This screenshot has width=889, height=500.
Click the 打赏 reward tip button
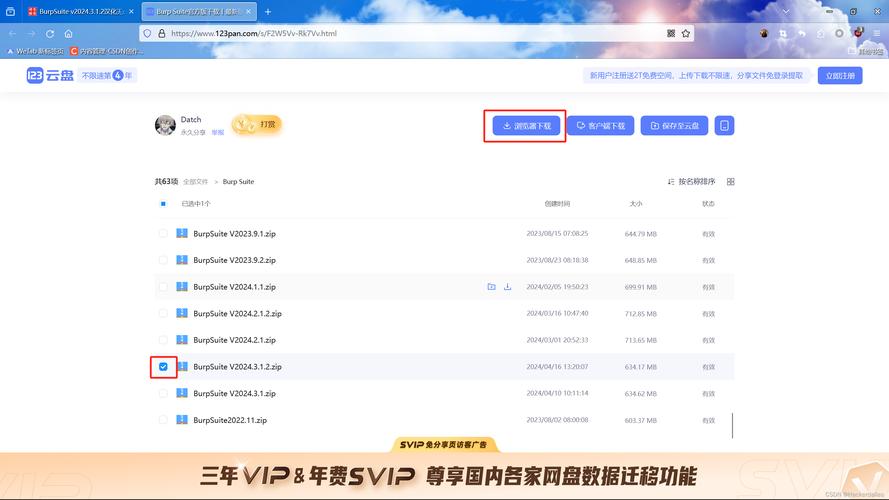click(x=257, y=125)
